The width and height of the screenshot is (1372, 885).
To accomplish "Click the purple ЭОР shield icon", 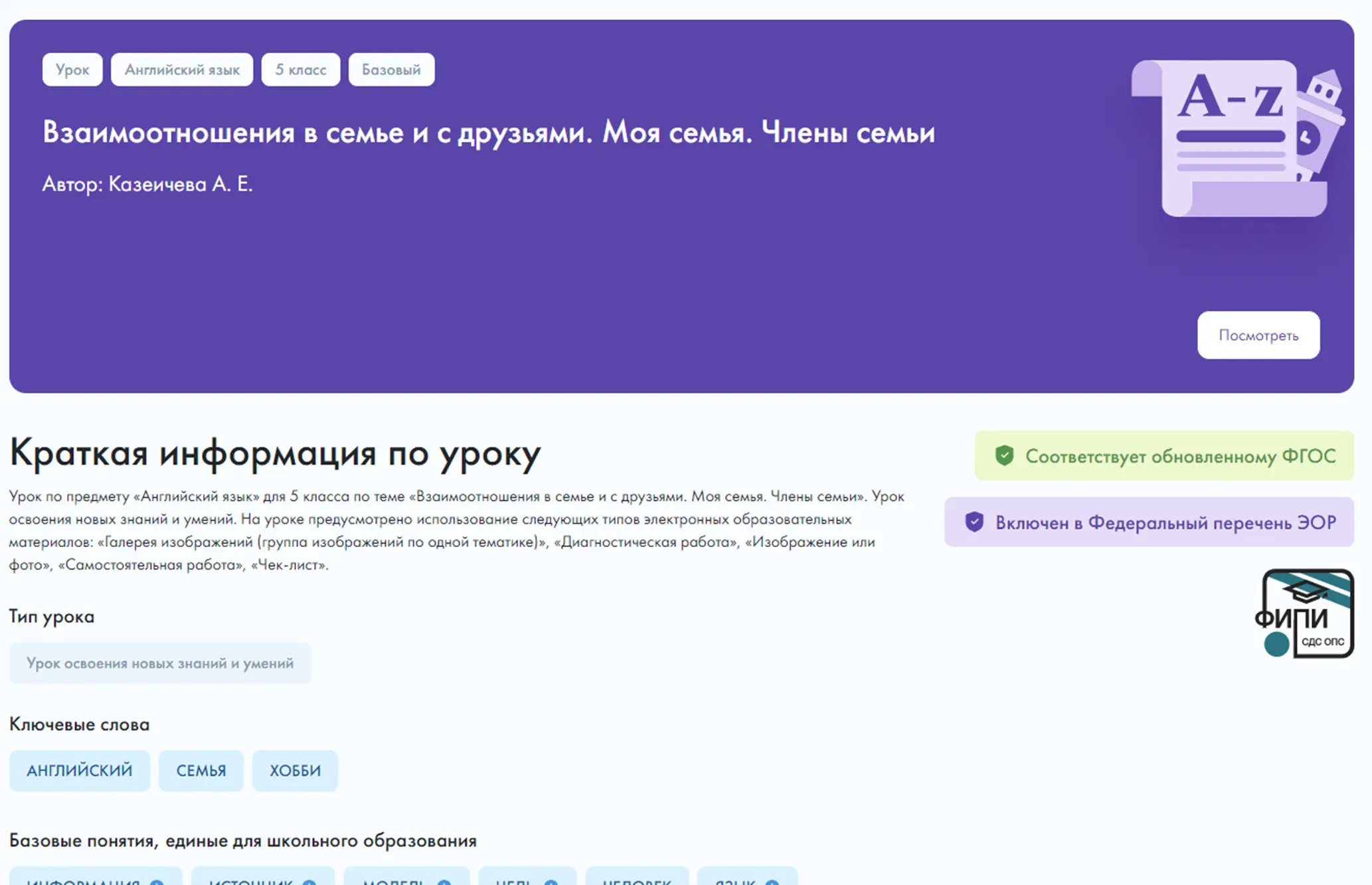I will click(974, 523).
